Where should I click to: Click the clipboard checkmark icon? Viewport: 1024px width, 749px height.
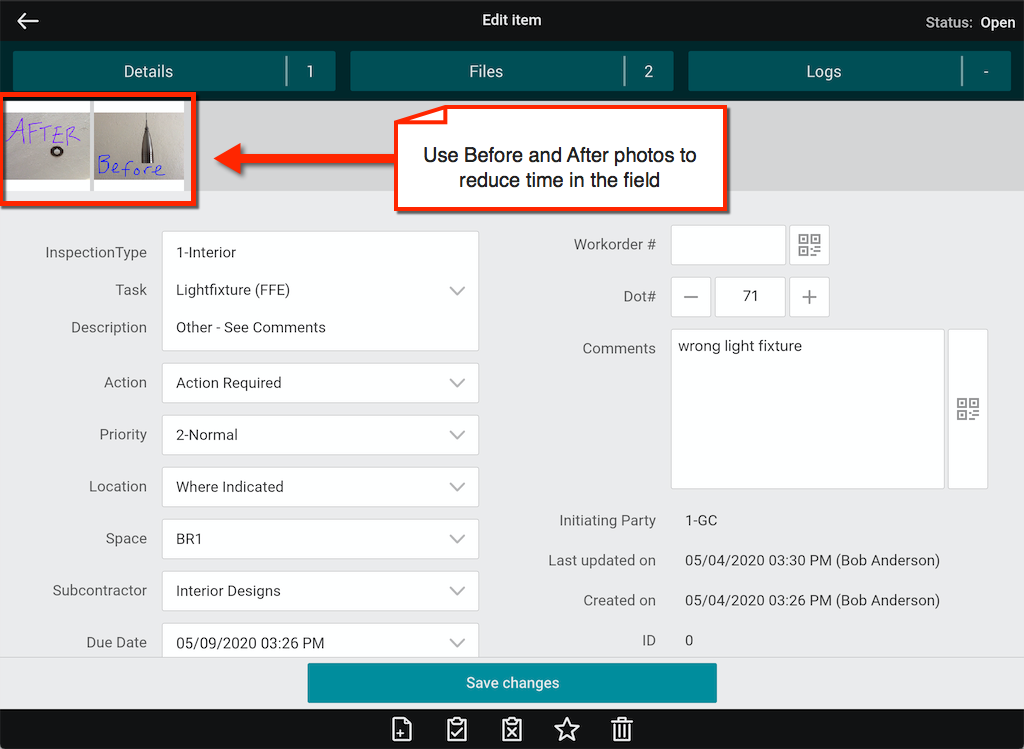456,729
